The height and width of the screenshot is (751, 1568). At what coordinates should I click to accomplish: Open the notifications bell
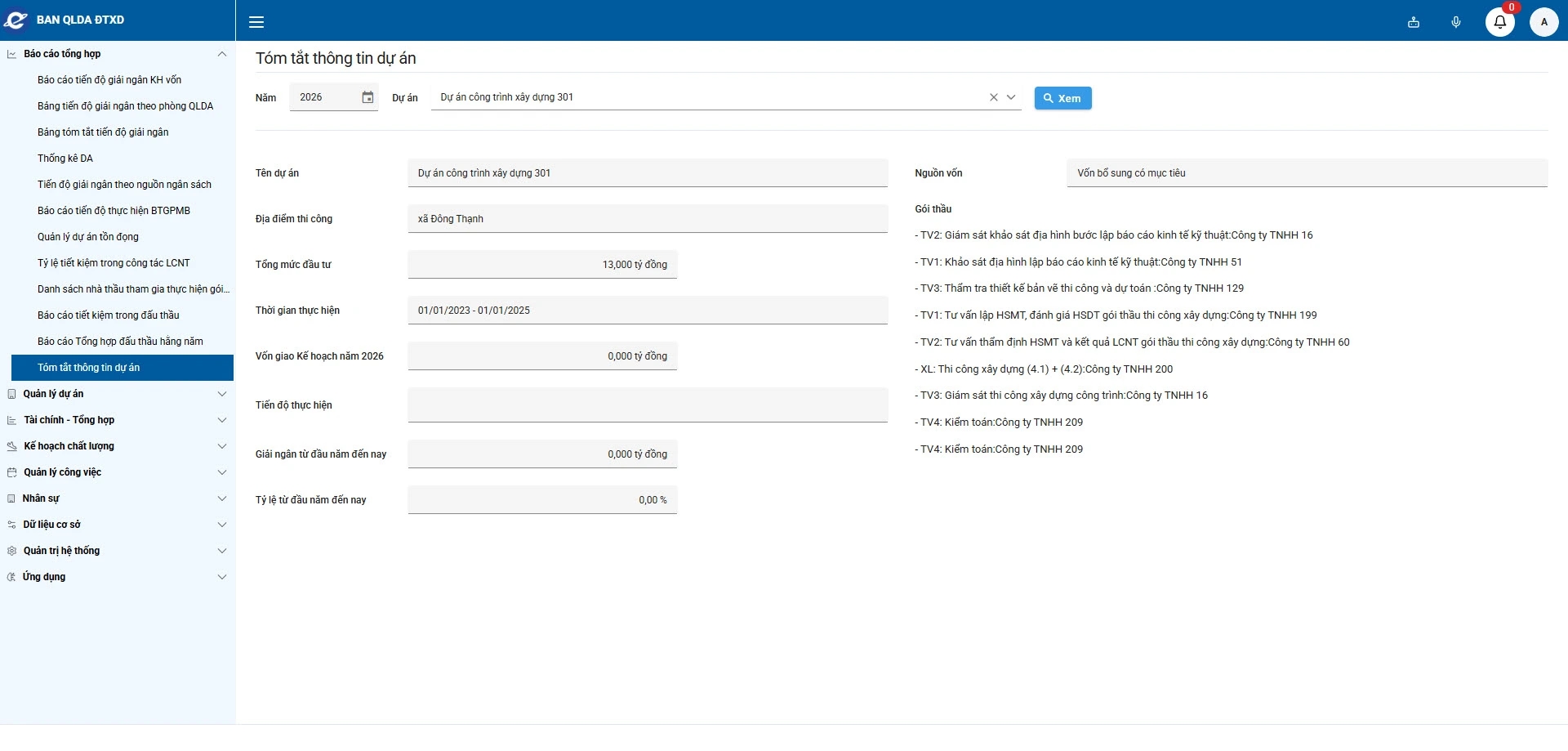pyautogui.click(x=1499, y=22)
